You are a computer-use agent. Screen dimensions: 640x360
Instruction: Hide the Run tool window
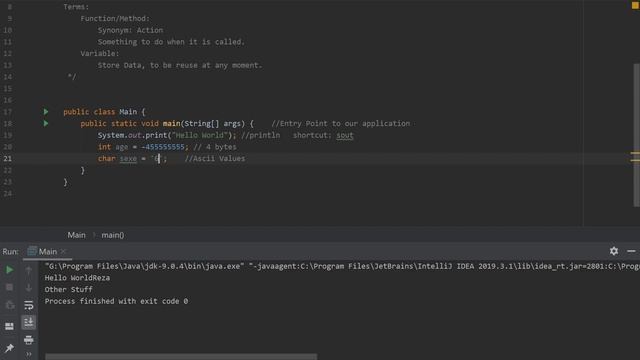(x=631, y=251)
